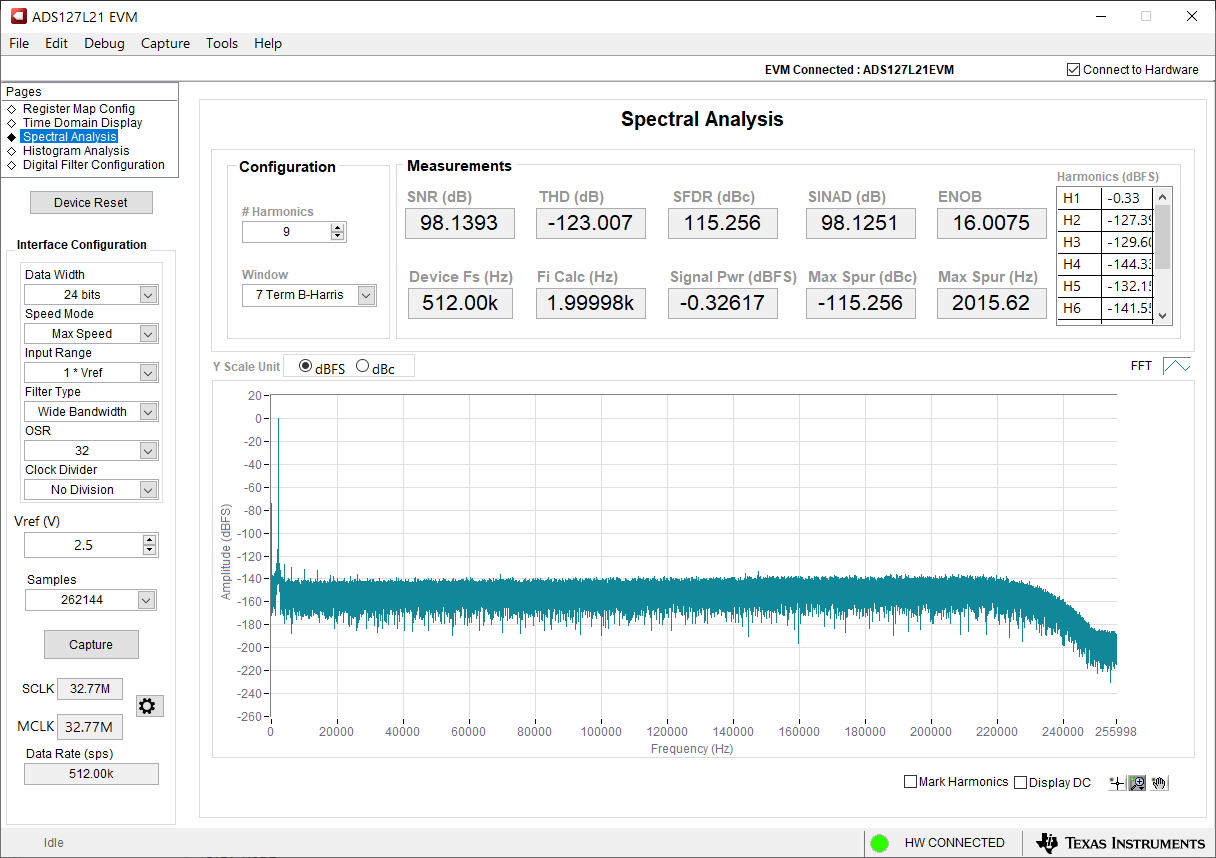Image resolution: width=1216 pixels, height=858 pixels.
Task: Open the Window type dropdown
Action: click(x=366, y=295)
